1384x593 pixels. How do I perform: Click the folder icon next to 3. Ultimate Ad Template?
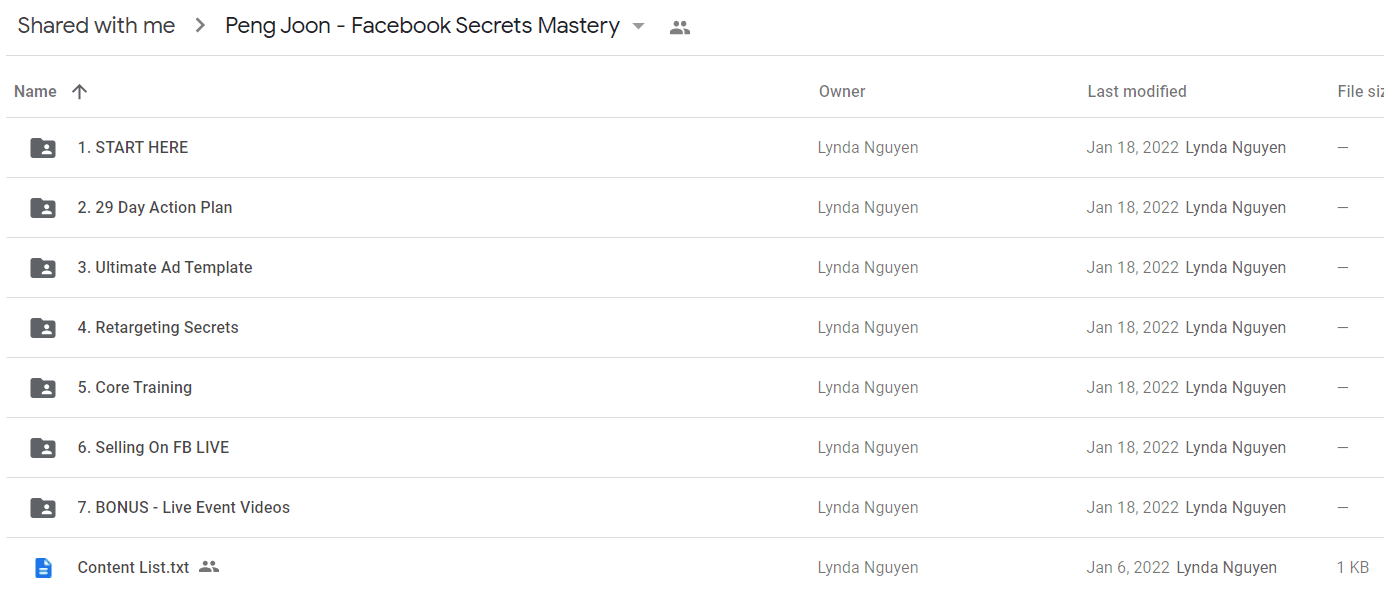[x=43, y=268]
